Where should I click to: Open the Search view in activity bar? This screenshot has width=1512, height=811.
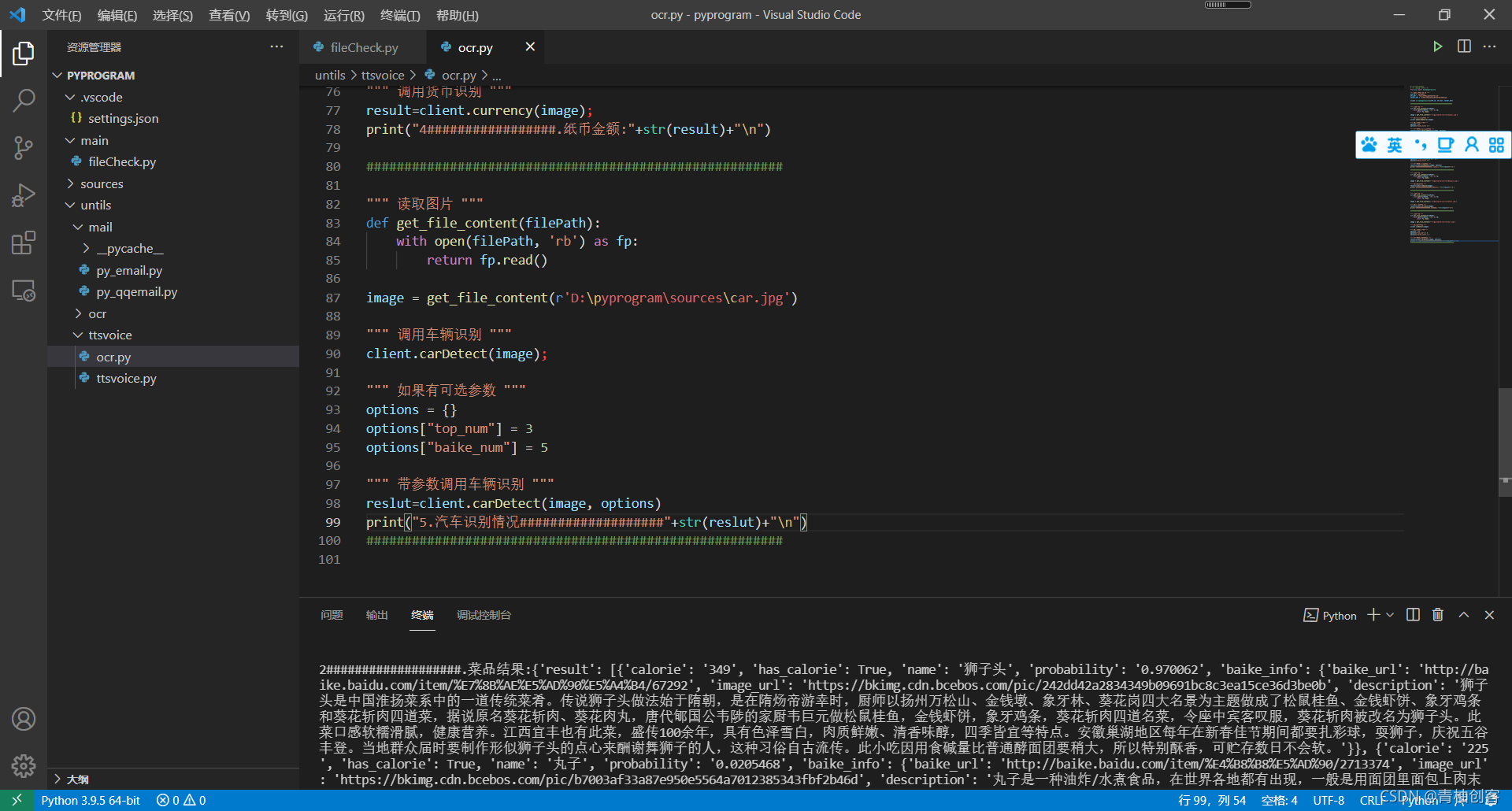[24, 100]
